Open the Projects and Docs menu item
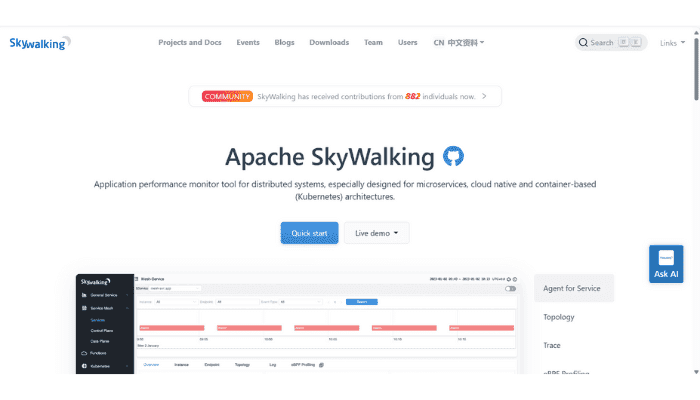Screen dimensions: 700x400 click(x=190, y=42)
